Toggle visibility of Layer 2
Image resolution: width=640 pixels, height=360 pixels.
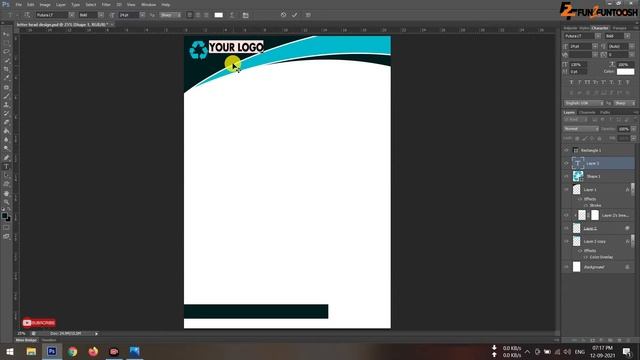tap(566, 228)
